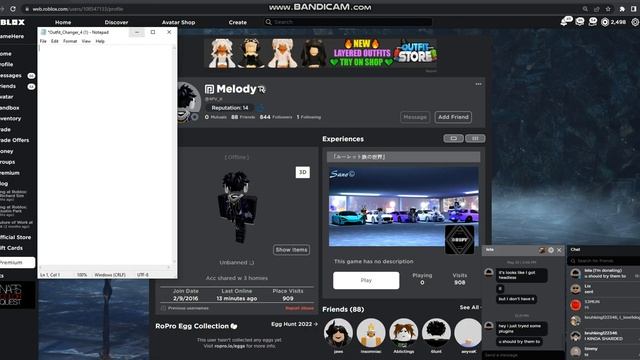This screenshot has height=360, width=640.
Task: Open the Discover tab in Roblox navbar
Action: pyautogui.click(x=116, y=22)
